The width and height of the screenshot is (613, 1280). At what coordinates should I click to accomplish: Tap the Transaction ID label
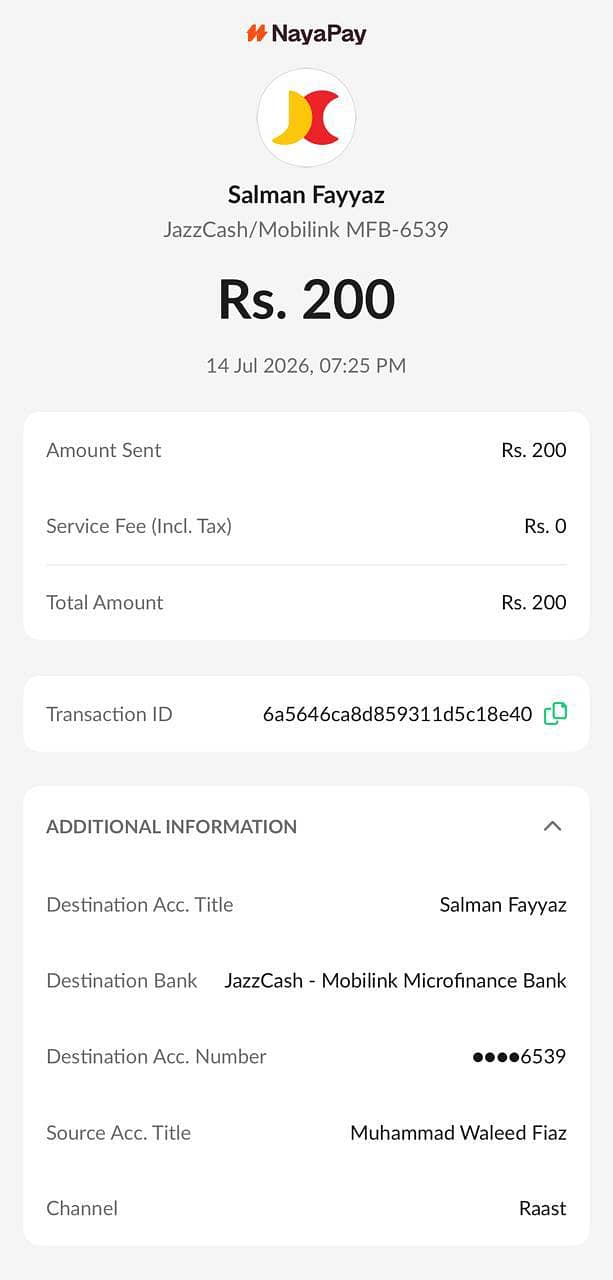109,714
